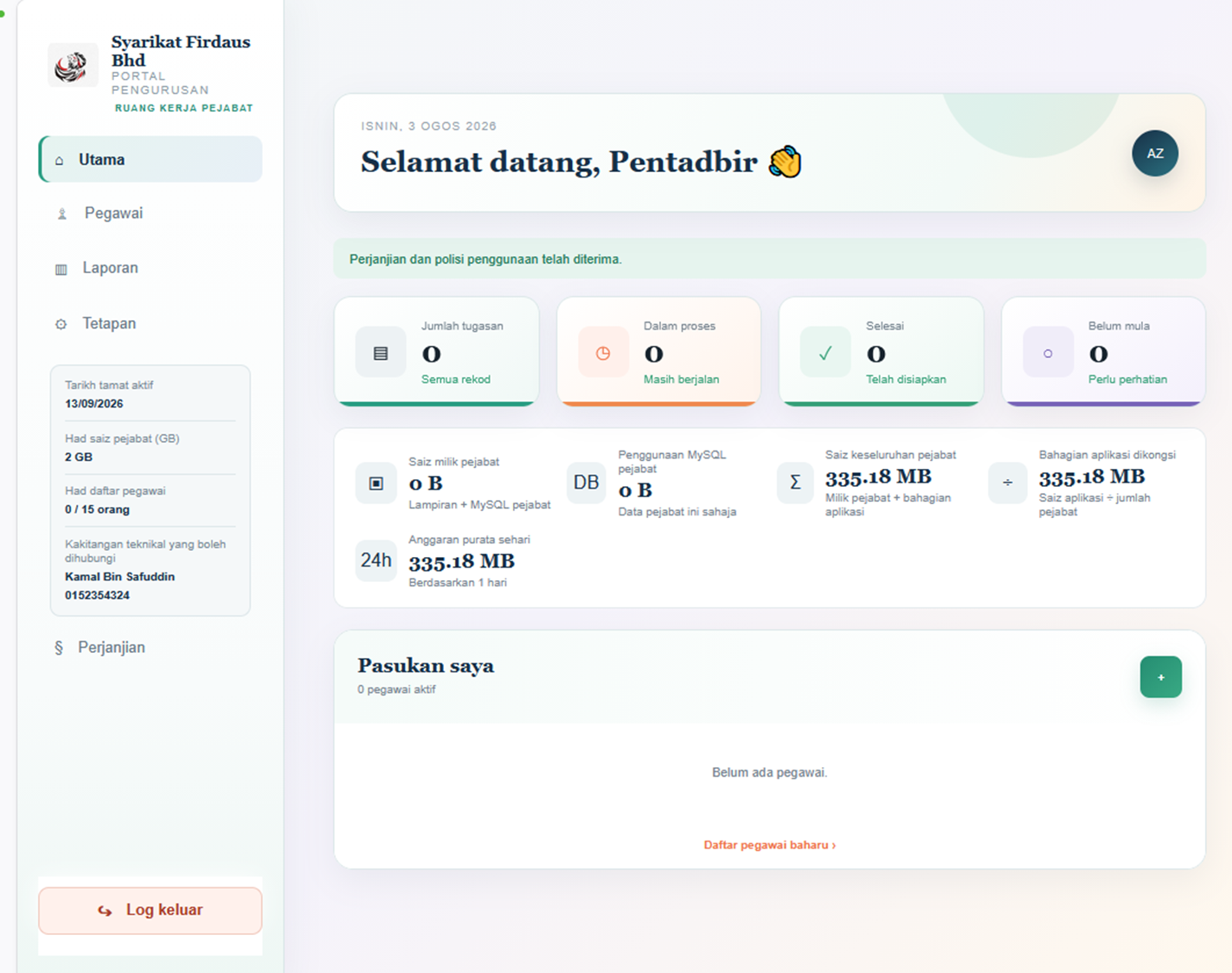Click the sigma icon for Saiz keseluruhan pejabat
The height and width of the screenshot is (973, 1232).
(795, 483)
